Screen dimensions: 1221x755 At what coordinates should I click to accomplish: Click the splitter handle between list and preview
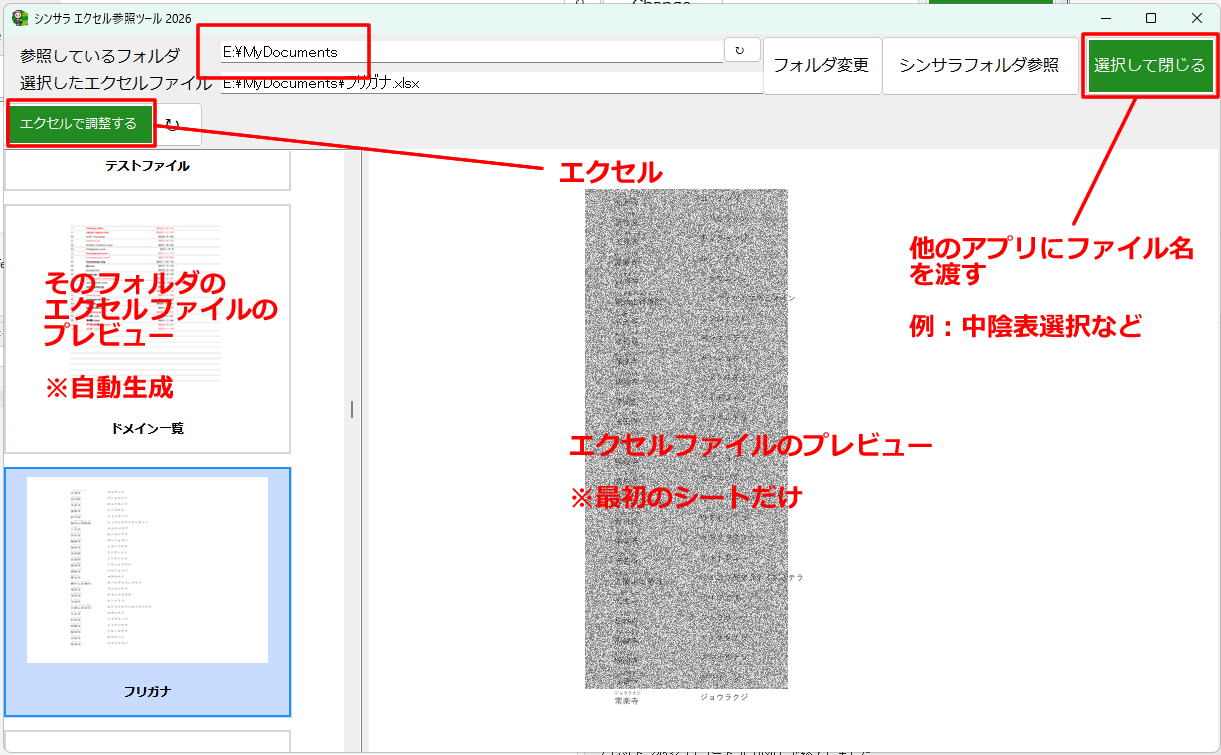point(352,409)
